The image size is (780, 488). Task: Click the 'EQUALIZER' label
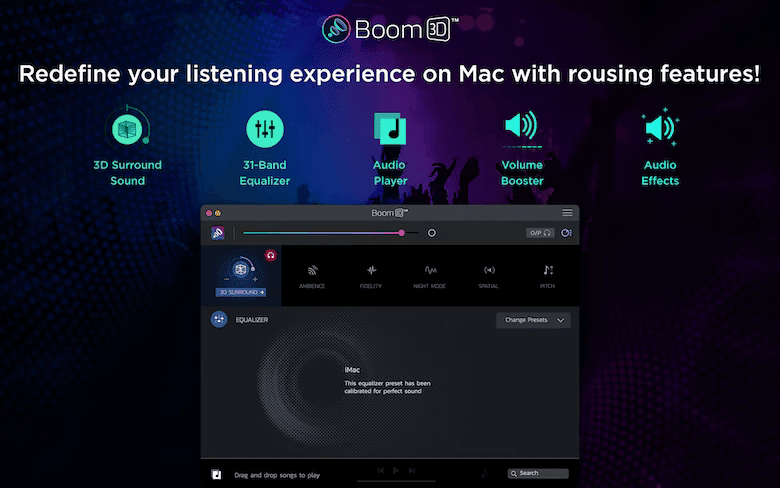pyautogui.click(x=252, y=320)
